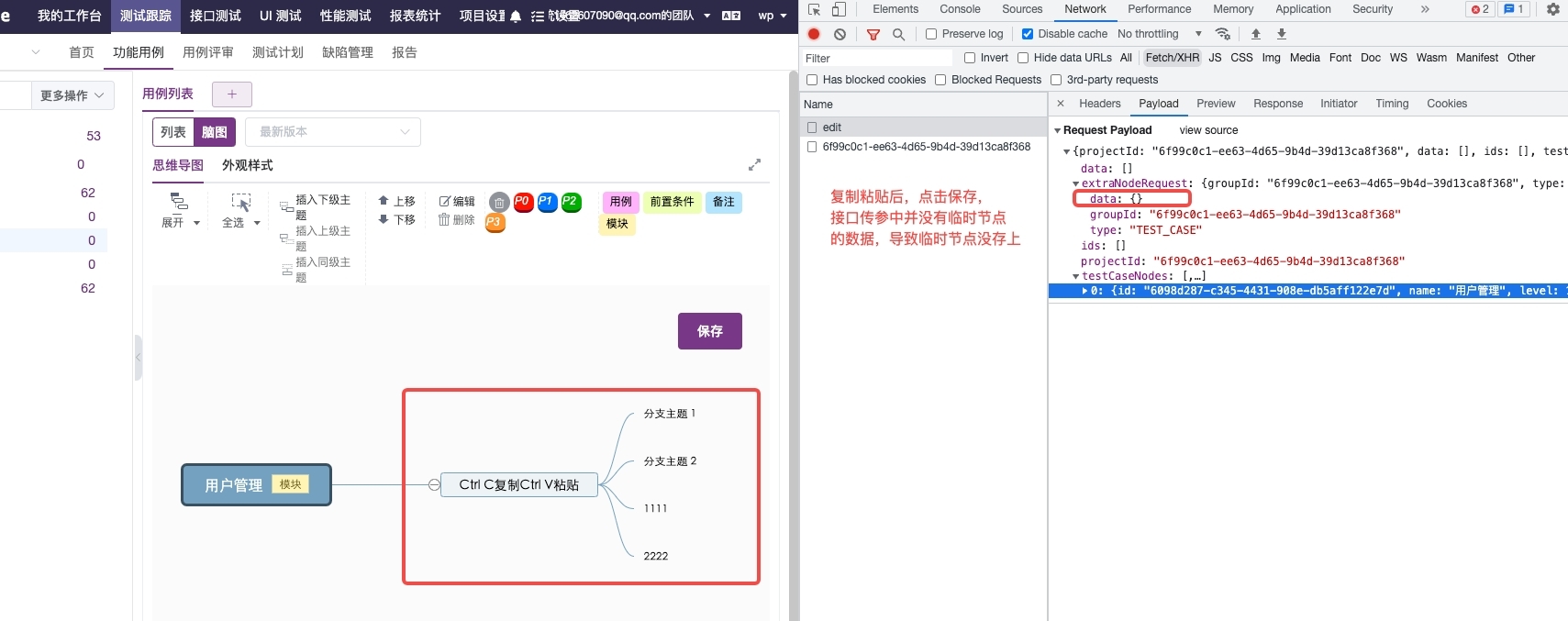Image resolution: width=1568 pixels, height=621 pixels.
Task: Apply the pink 用例 tag button
Action: click(621, 202)
